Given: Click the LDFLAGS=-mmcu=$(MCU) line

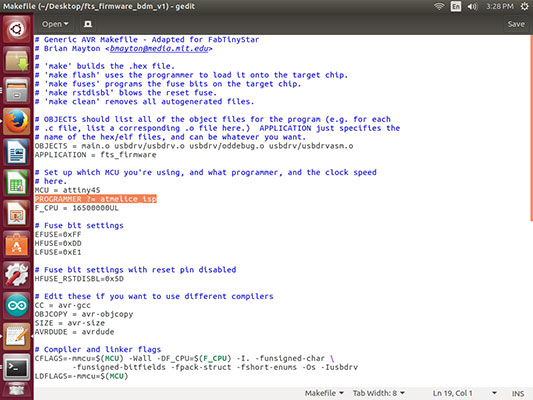Looking at the screenshot, I should (x=82, y=376).
